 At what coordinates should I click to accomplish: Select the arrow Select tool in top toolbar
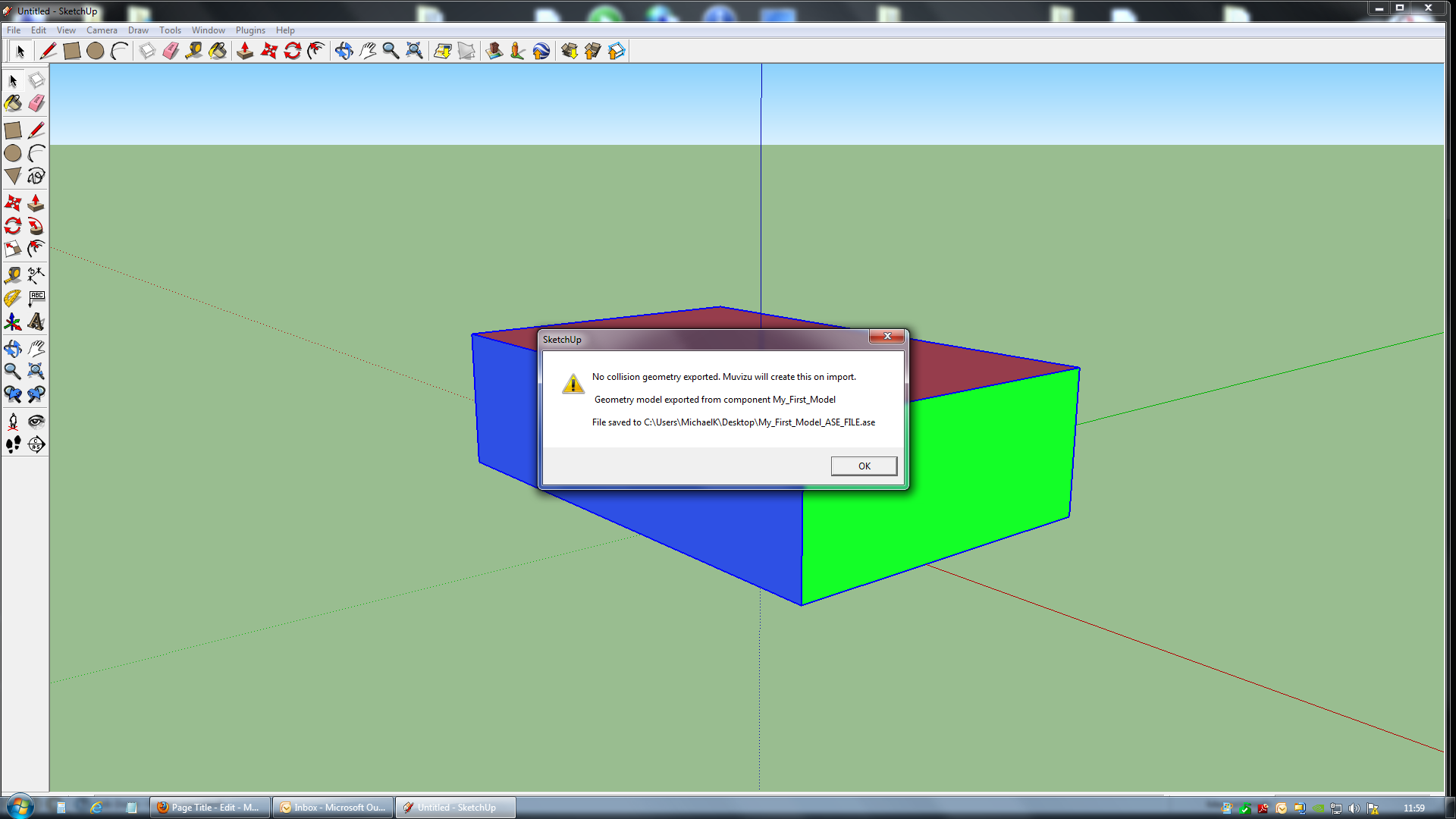tap(20, 51)
